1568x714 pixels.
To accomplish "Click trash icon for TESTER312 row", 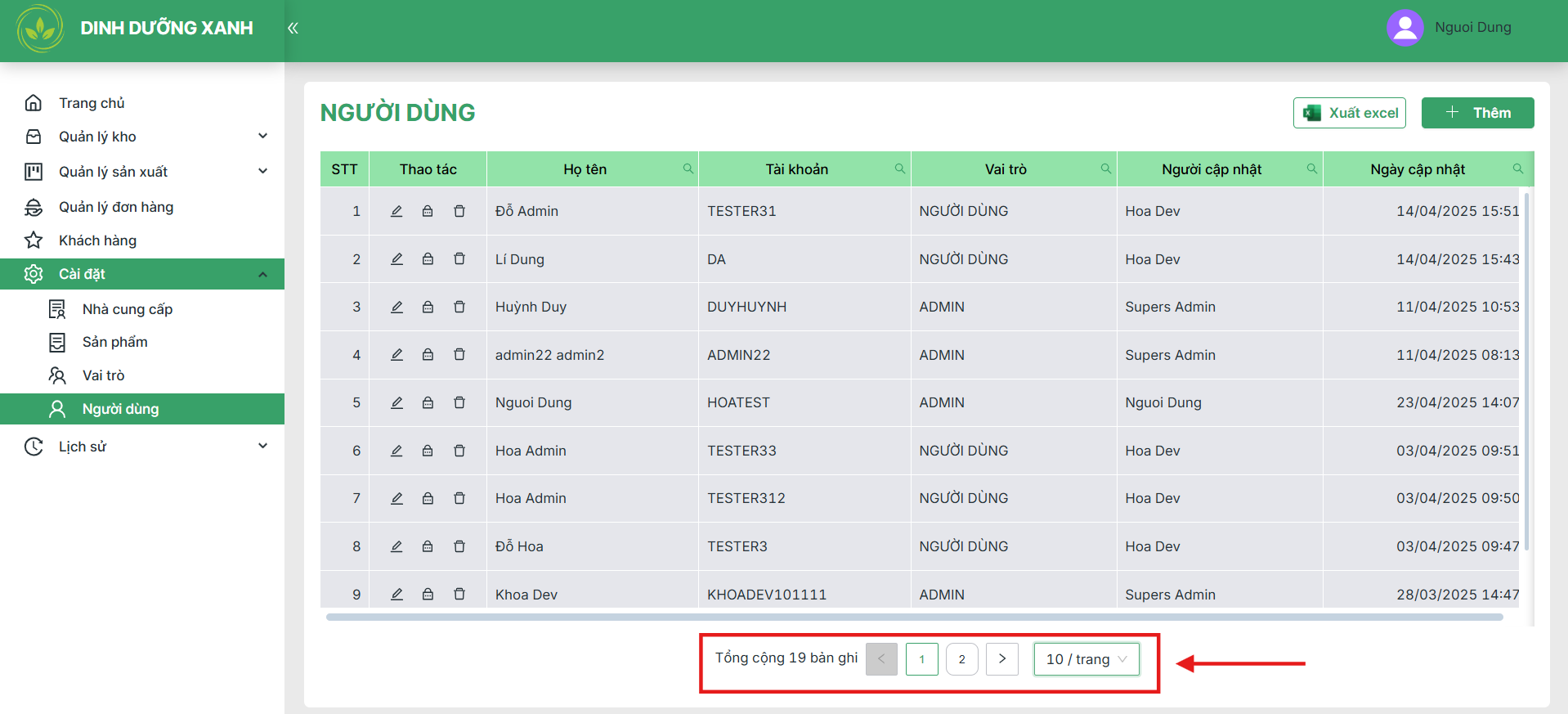I will [459, 498].
